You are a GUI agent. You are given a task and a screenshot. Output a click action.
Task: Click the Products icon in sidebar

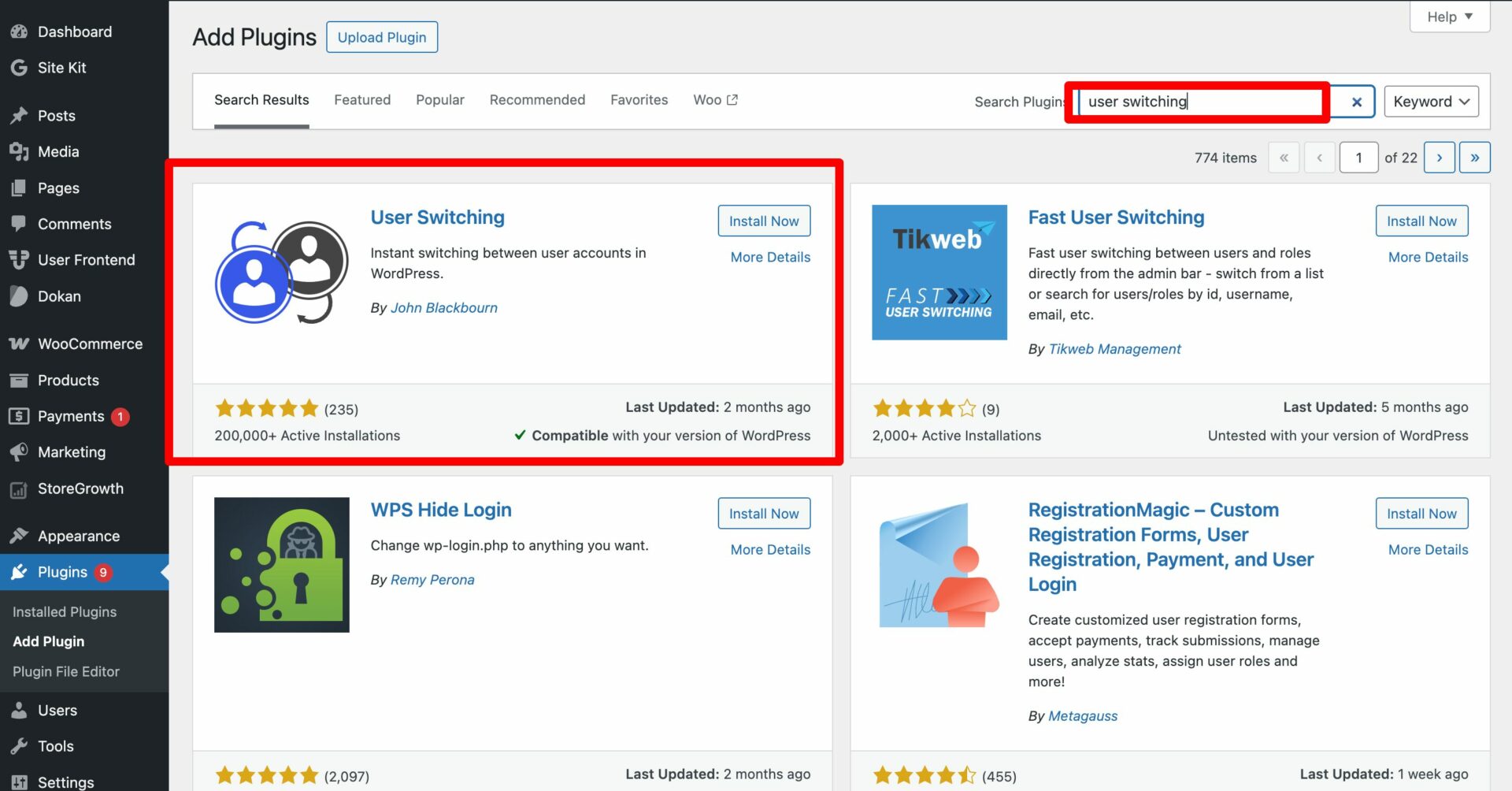click(x=19, y=381)
